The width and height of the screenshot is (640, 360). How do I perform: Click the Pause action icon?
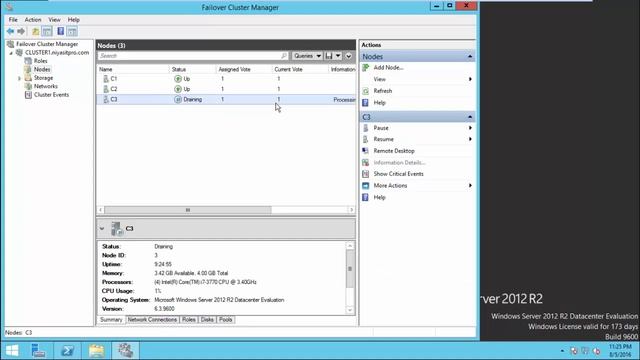[366, 128]
